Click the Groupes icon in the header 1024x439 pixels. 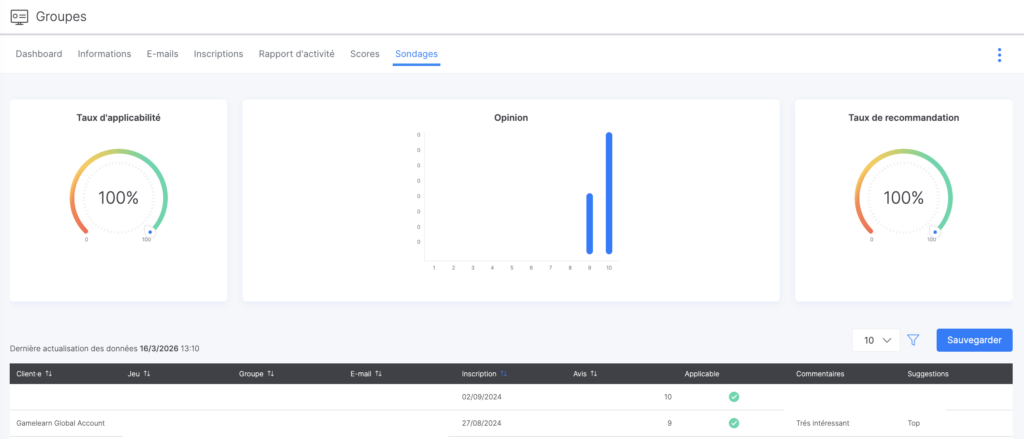click(x=19, y=16)
